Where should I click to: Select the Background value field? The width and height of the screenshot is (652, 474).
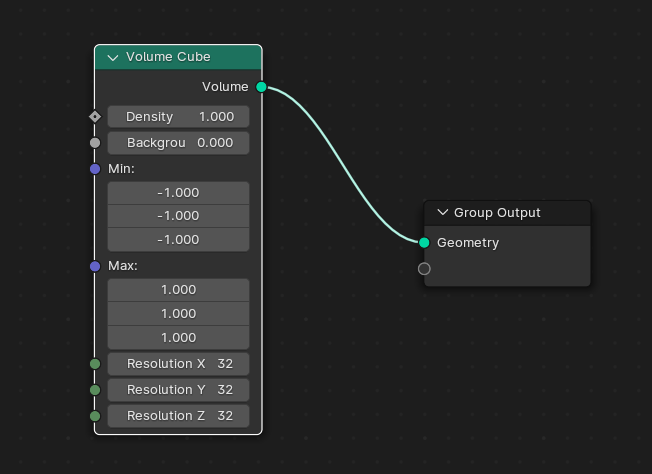178,143
